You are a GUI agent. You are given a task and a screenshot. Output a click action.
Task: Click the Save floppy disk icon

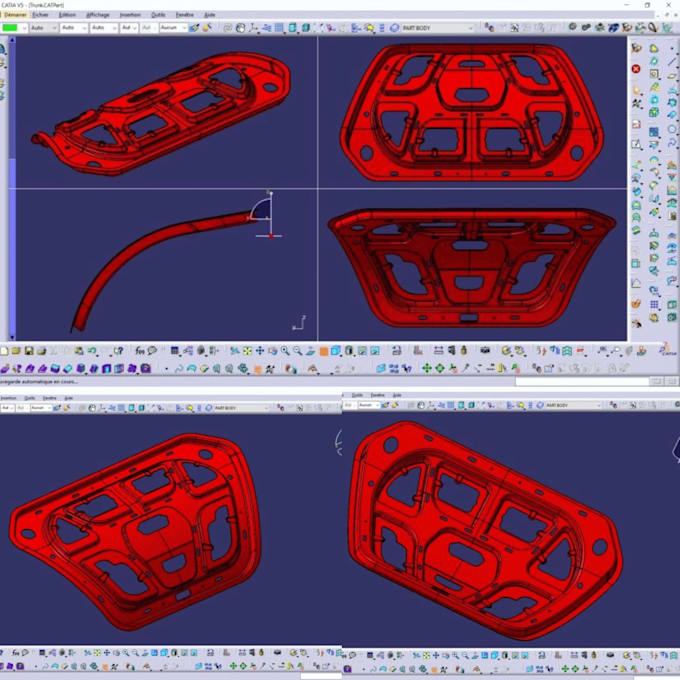(x=29, y=350)
